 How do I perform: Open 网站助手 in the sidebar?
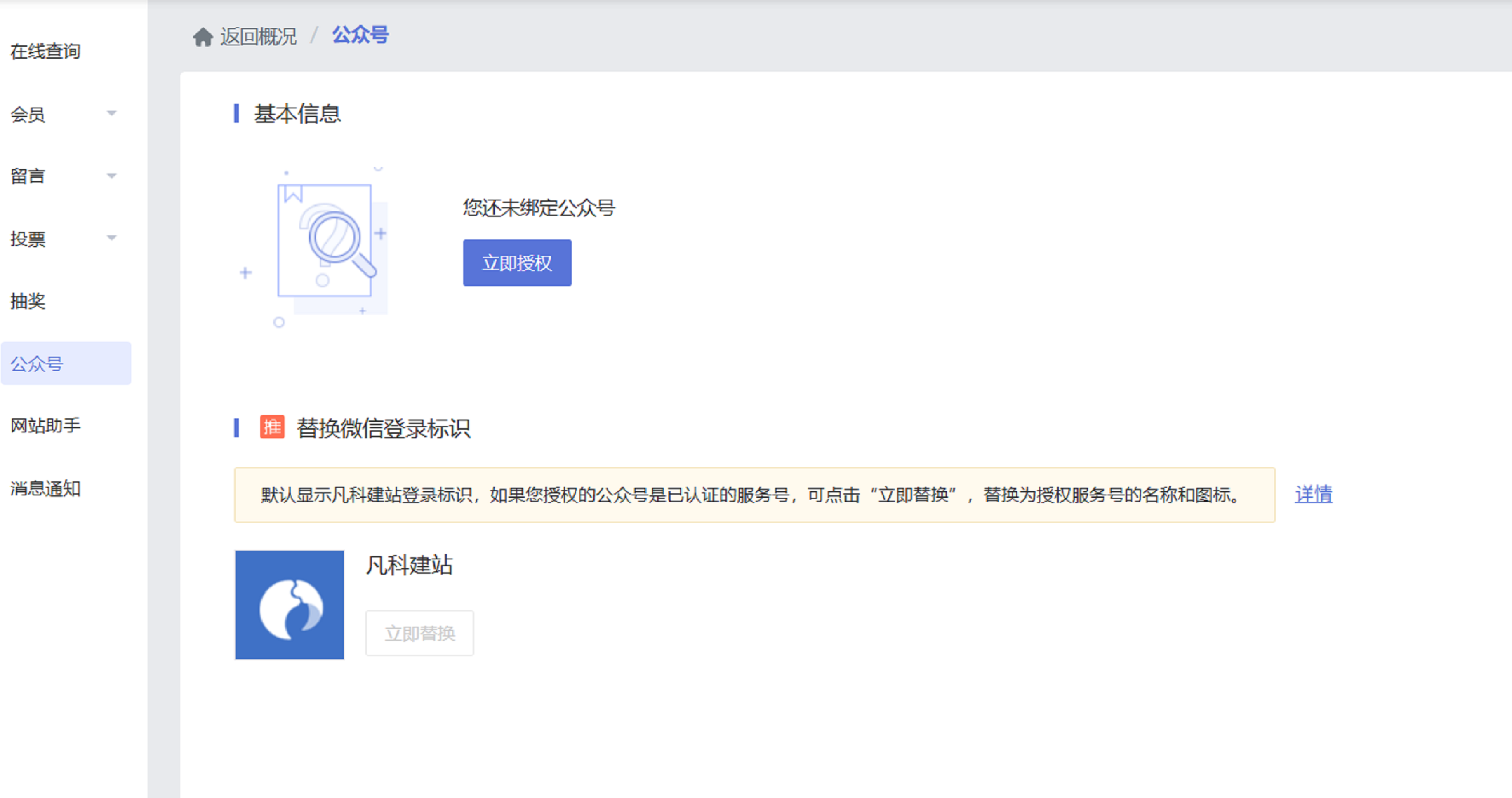coord(45,425)
